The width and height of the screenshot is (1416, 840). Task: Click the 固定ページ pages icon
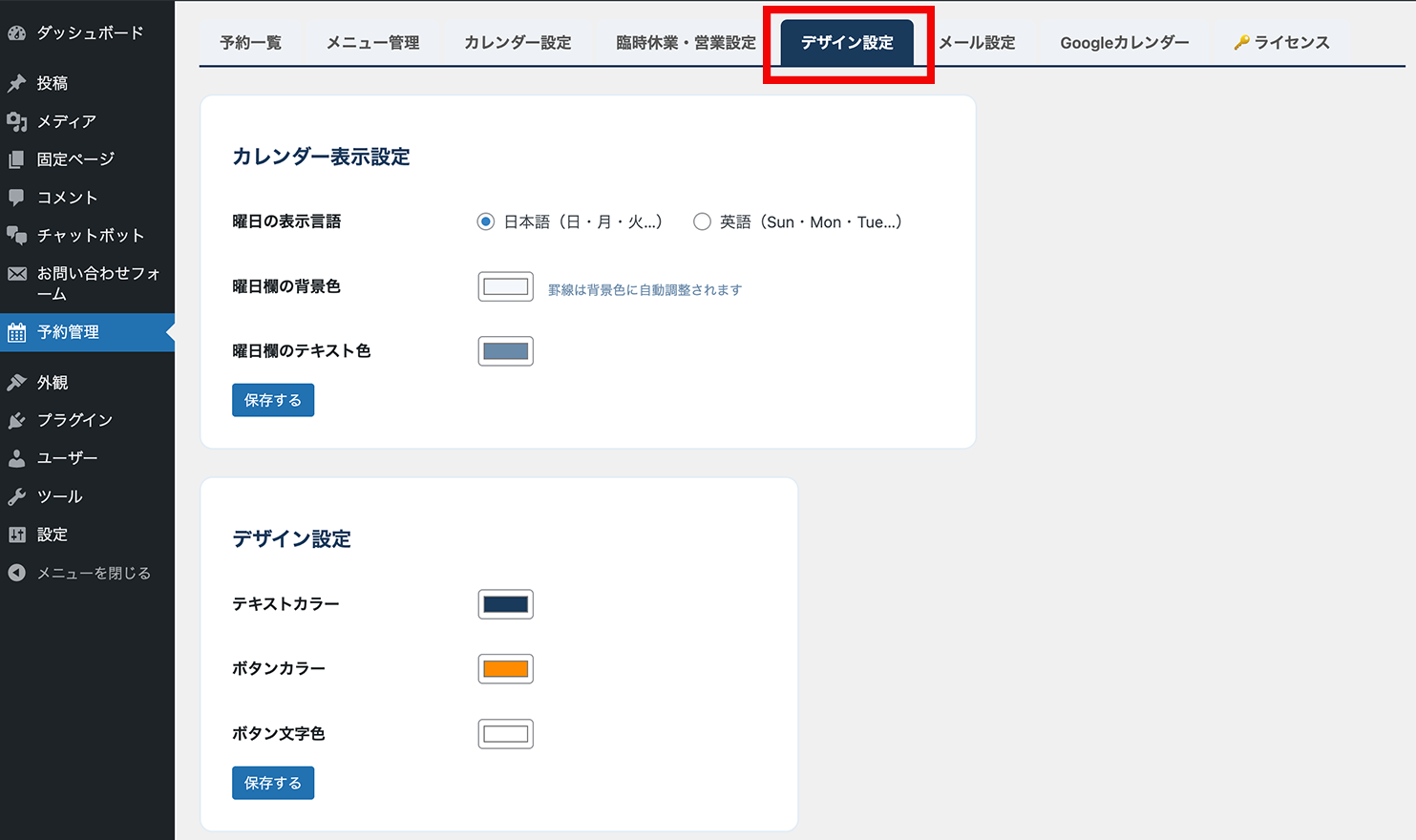(x=16, y=159)
